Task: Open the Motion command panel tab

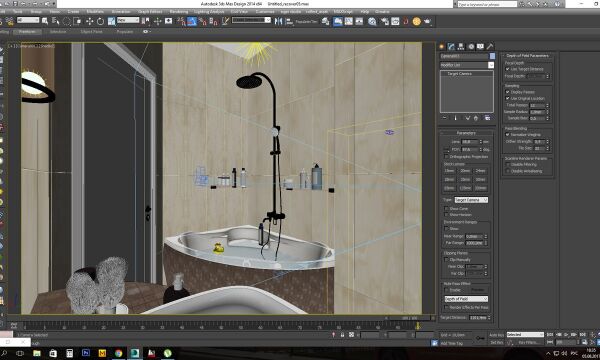Action: (x=471, y=46)
